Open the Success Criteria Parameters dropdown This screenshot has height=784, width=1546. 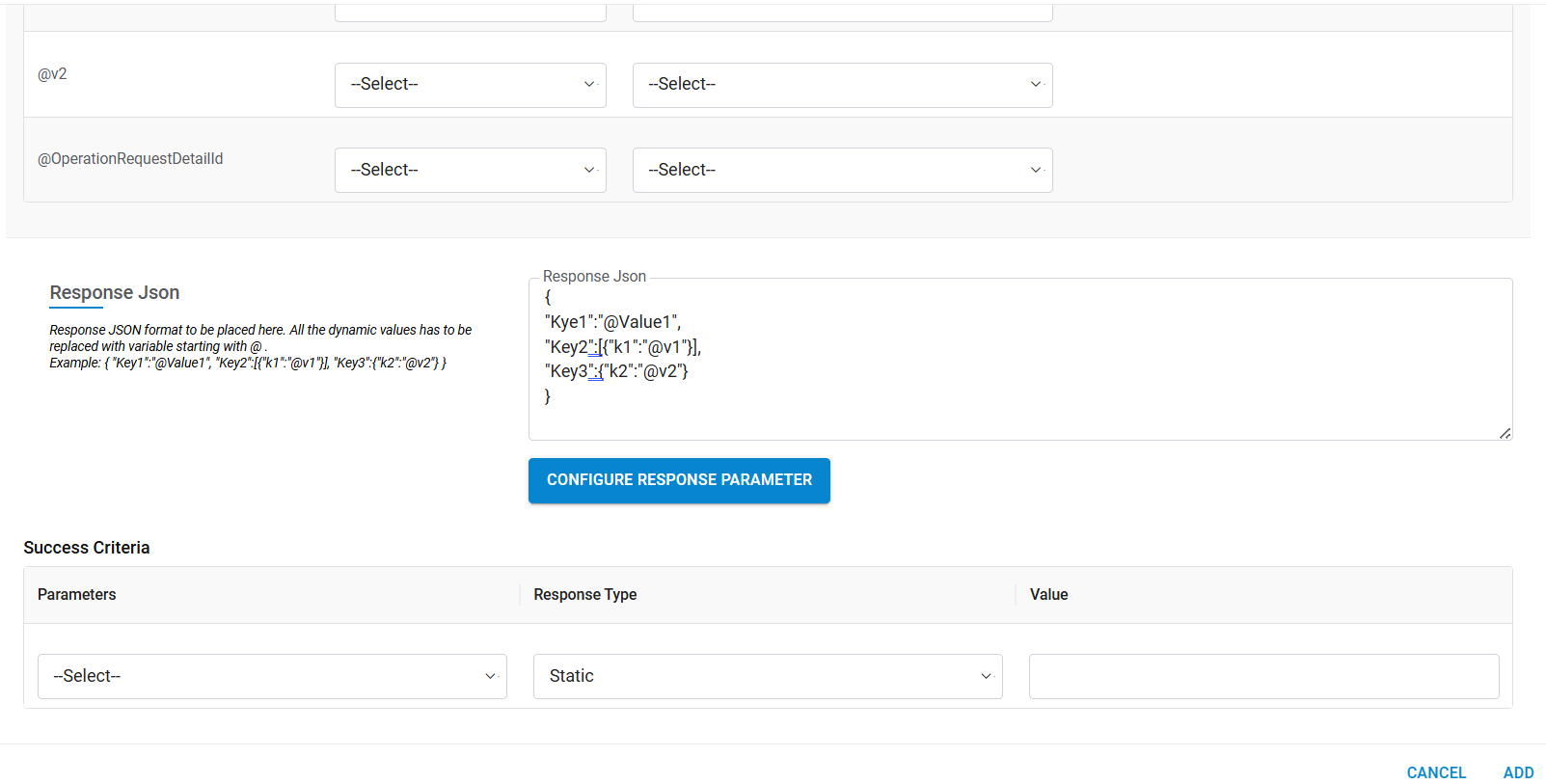point(272,676)
